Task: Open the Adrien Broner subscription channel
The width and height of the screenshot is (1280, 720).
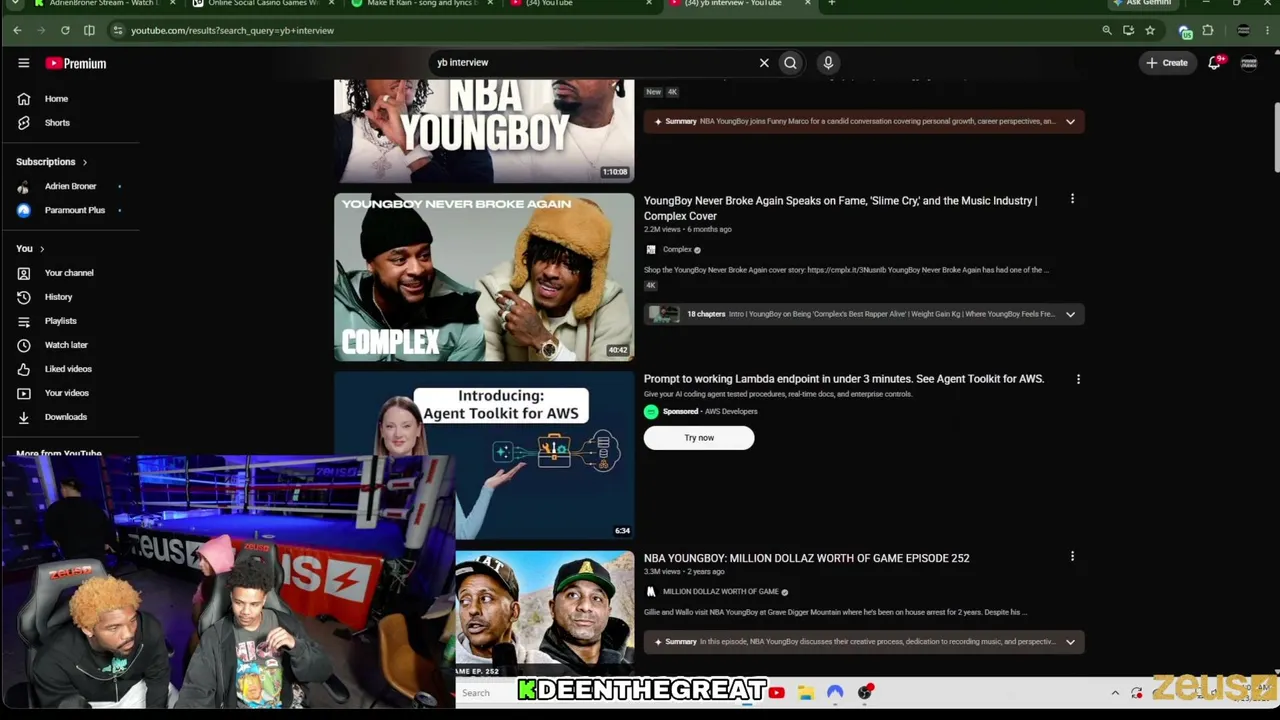Action: [x=70, y=186]
